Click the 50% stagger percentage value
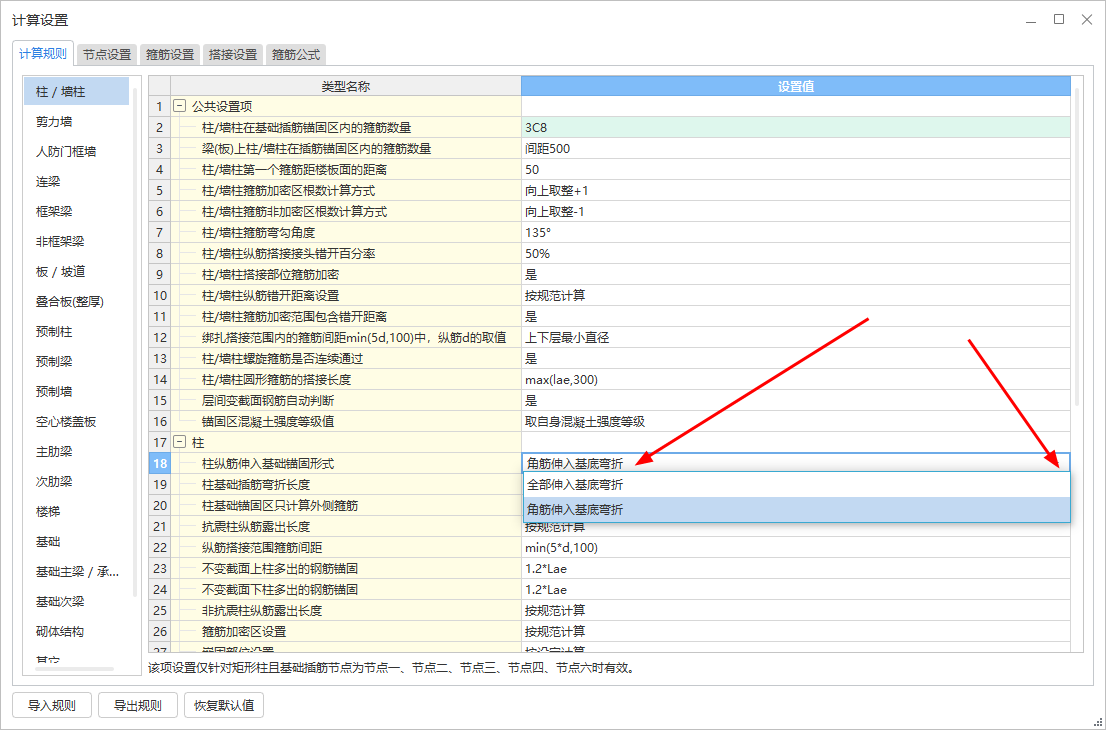Viewport: 1106px width, 730px height. click(796, 254)
